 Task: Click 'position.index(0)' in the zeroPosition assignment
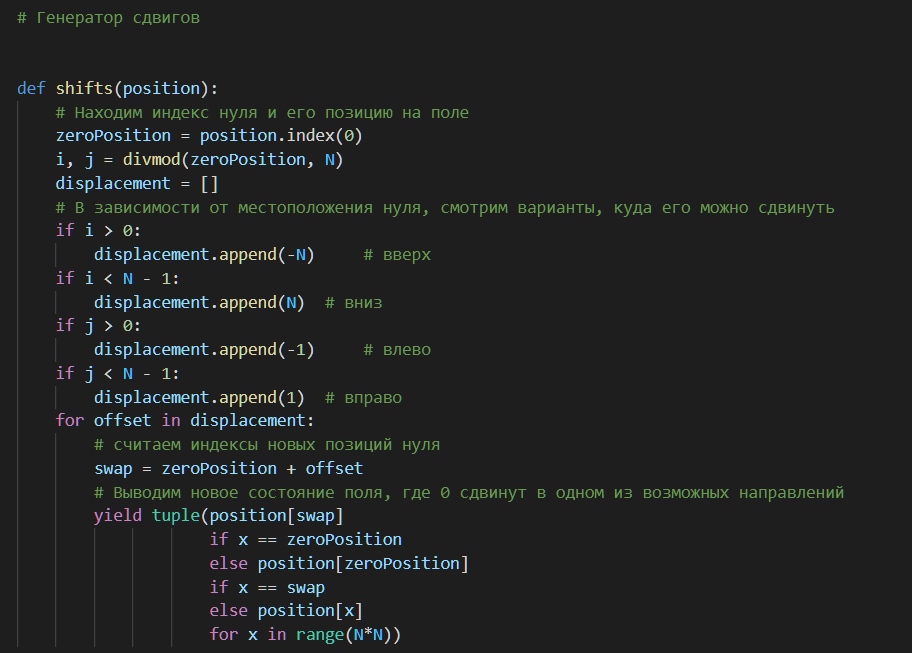[x=281, y=135]
